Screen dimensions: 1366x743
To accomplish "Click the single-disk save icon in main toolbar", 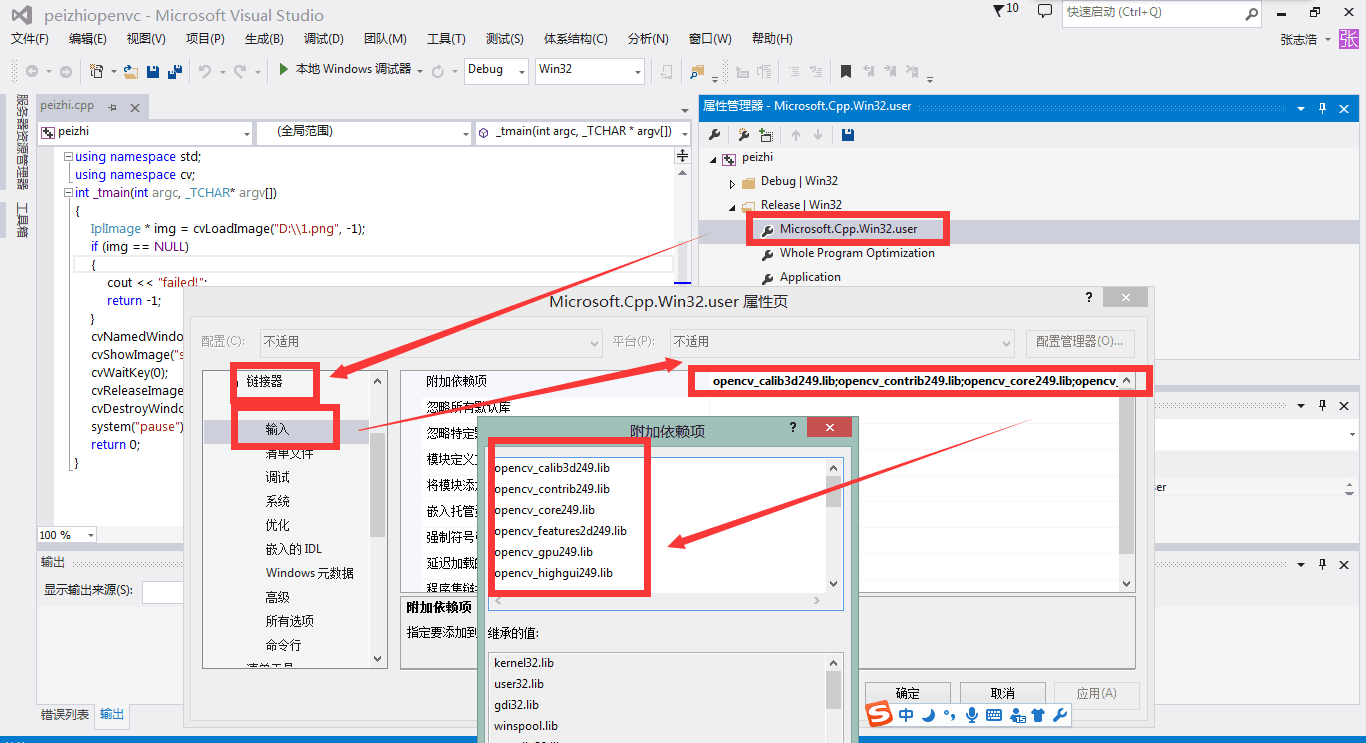I will point(153,71).
